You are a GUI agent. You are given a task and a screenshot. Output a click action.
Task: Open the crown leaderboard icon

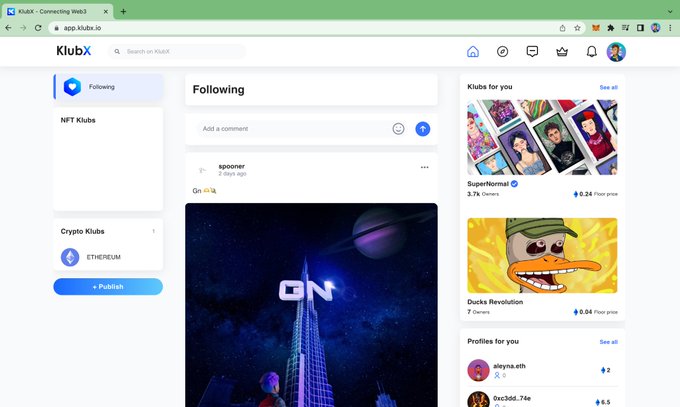point(562,52)
